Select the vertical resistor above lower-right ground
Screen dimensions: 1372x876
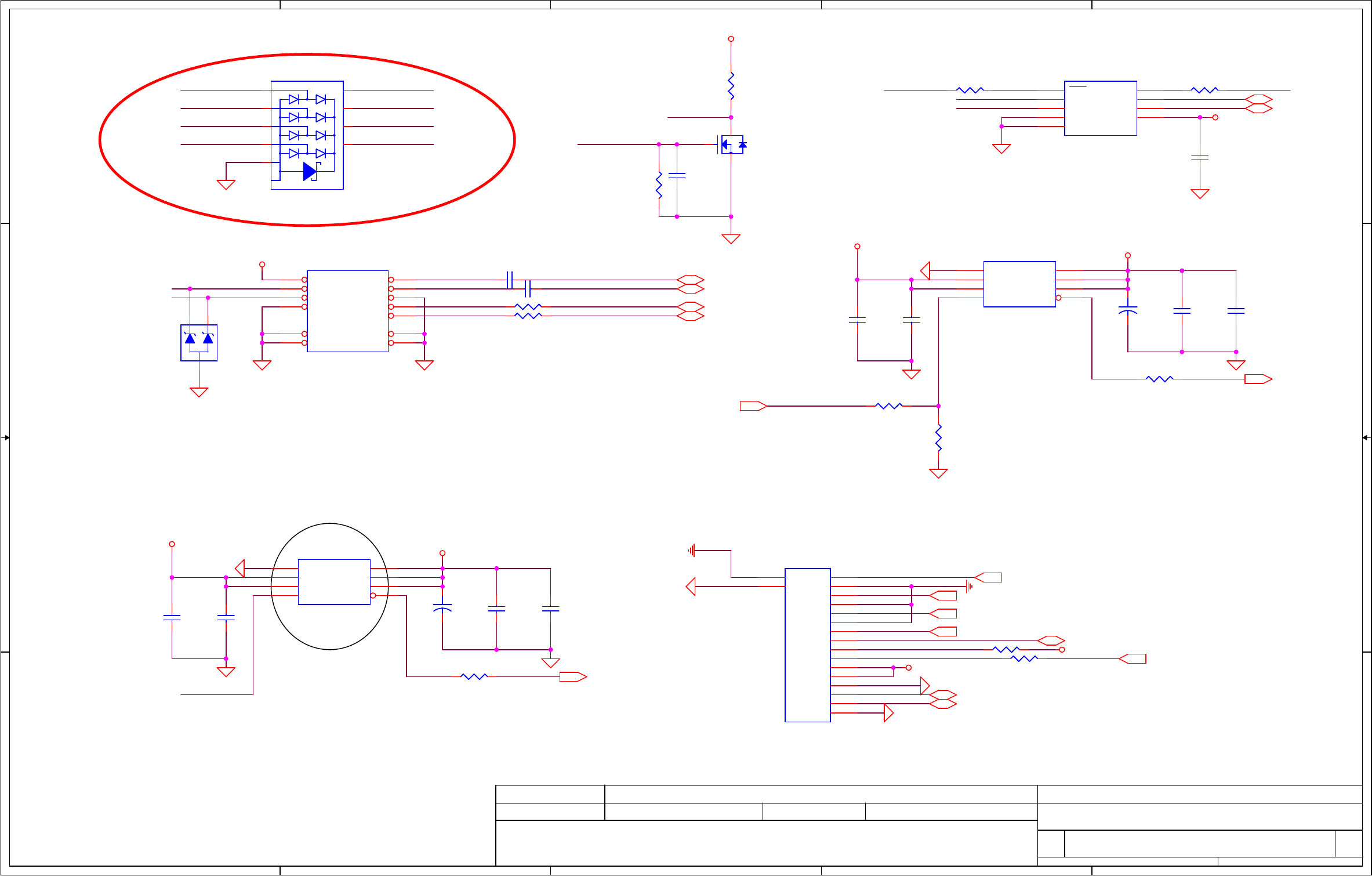click(938, 438)
